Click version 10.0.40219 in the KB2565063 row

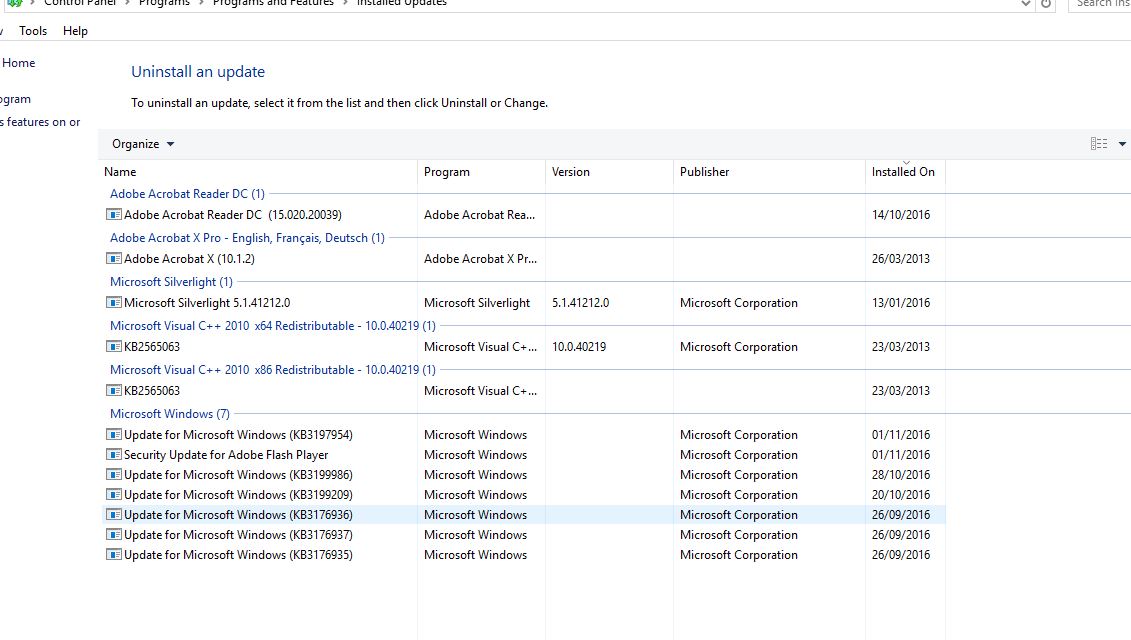[578, 346]
